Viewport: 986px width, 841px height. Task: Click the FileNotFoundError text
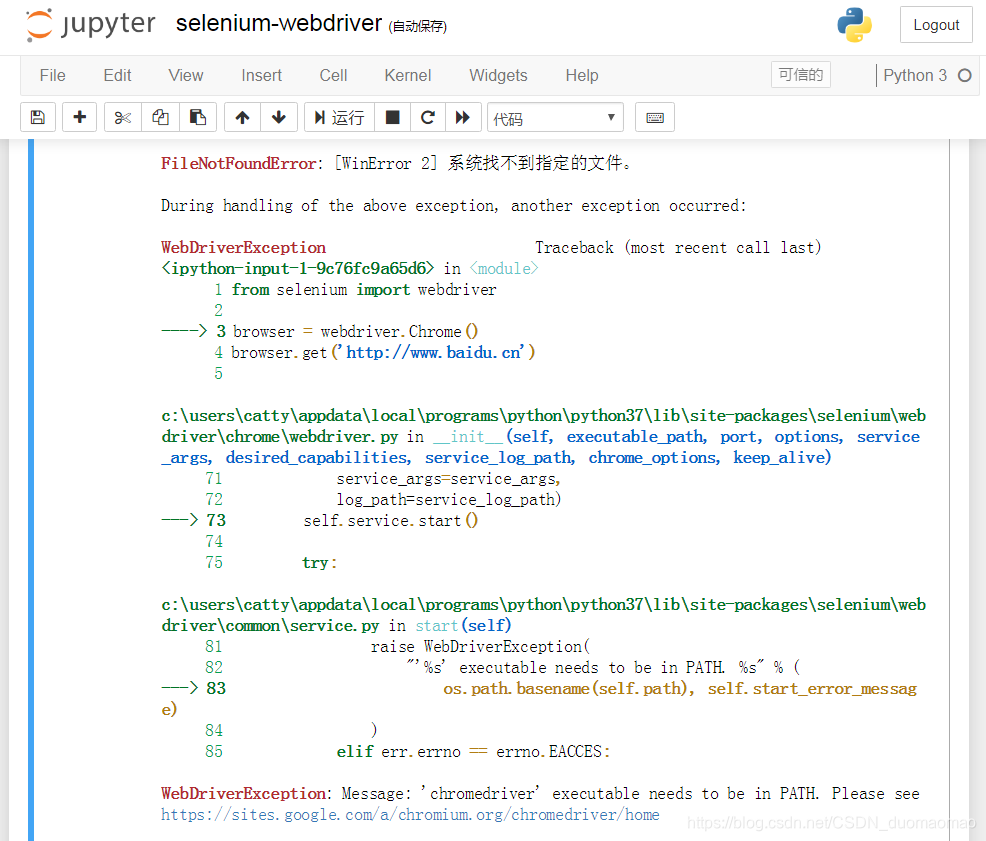click(238, 164)
